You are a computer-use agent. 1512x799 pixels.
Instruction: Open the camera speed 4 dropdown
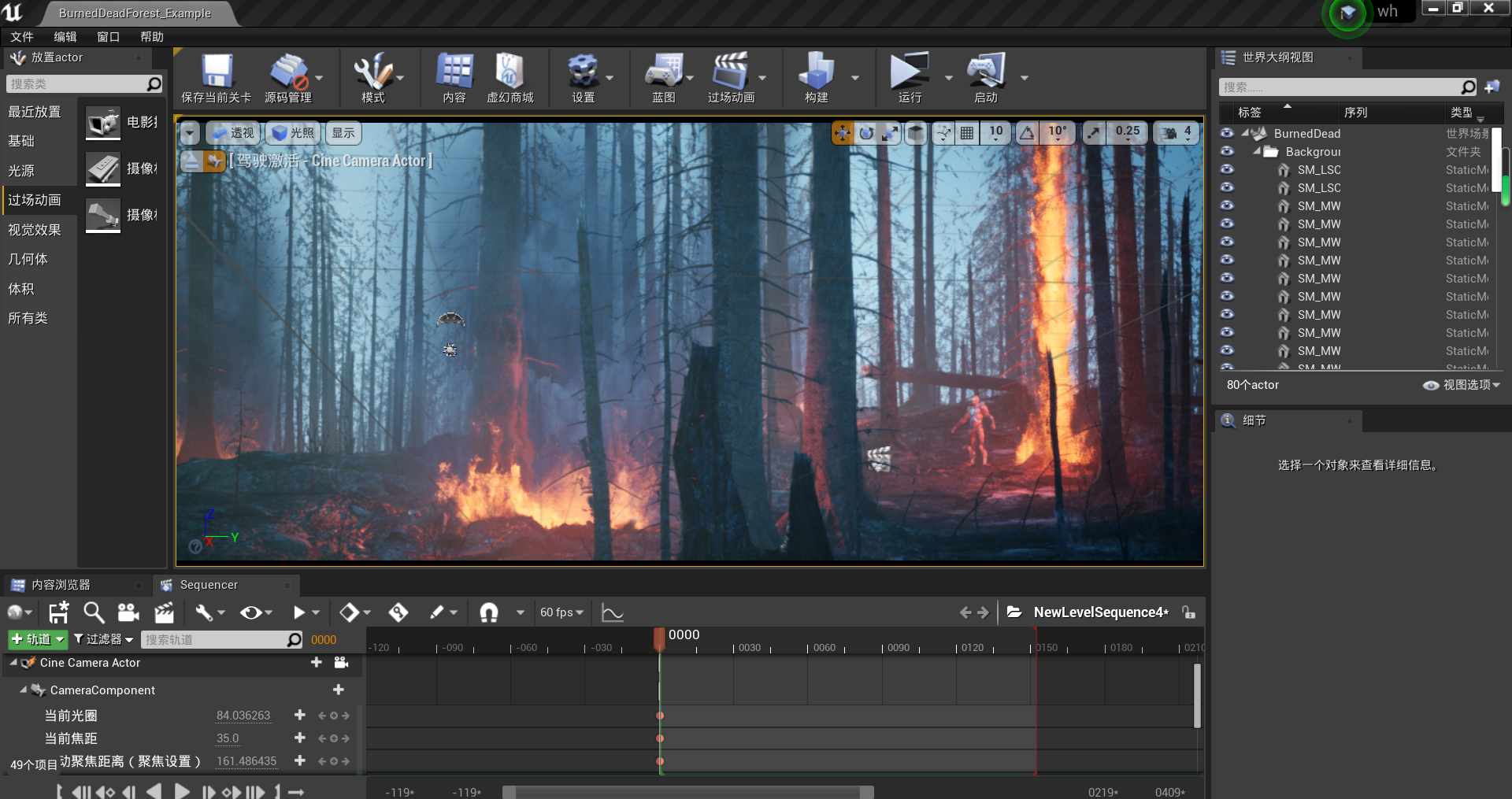pyautogui.click(x=1177, y=133)
